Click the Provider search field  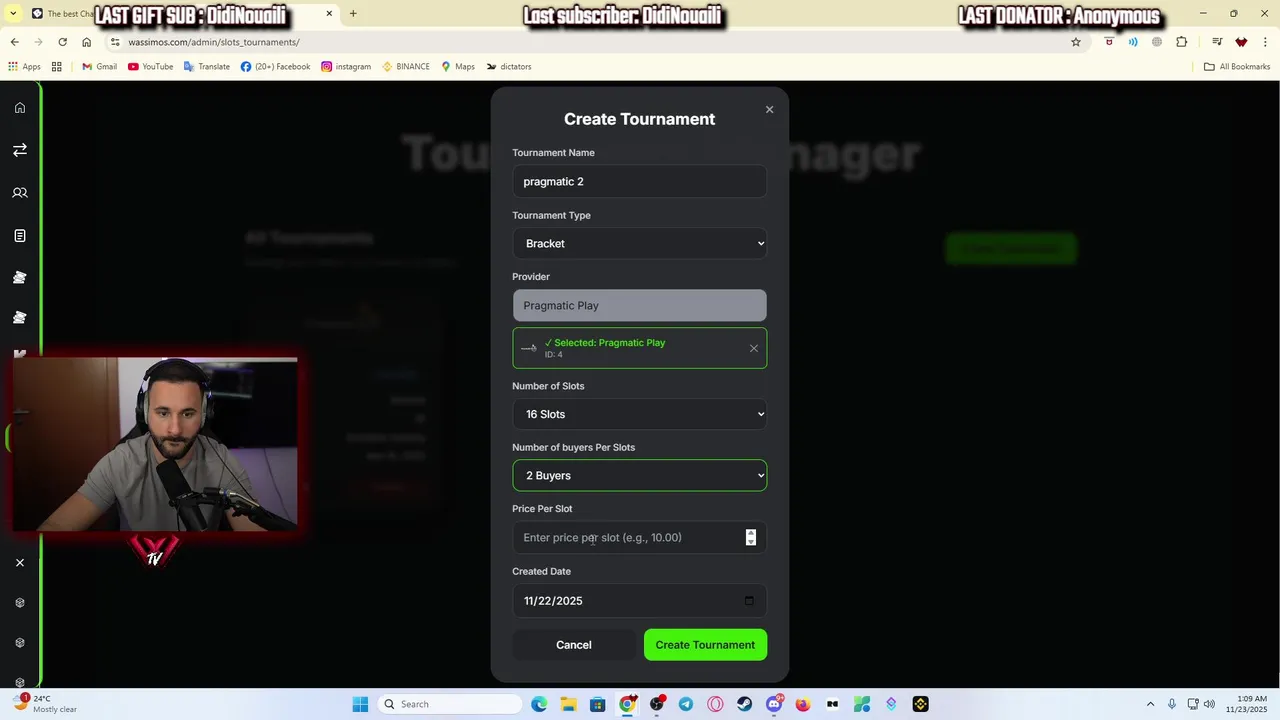click(640, 306)
